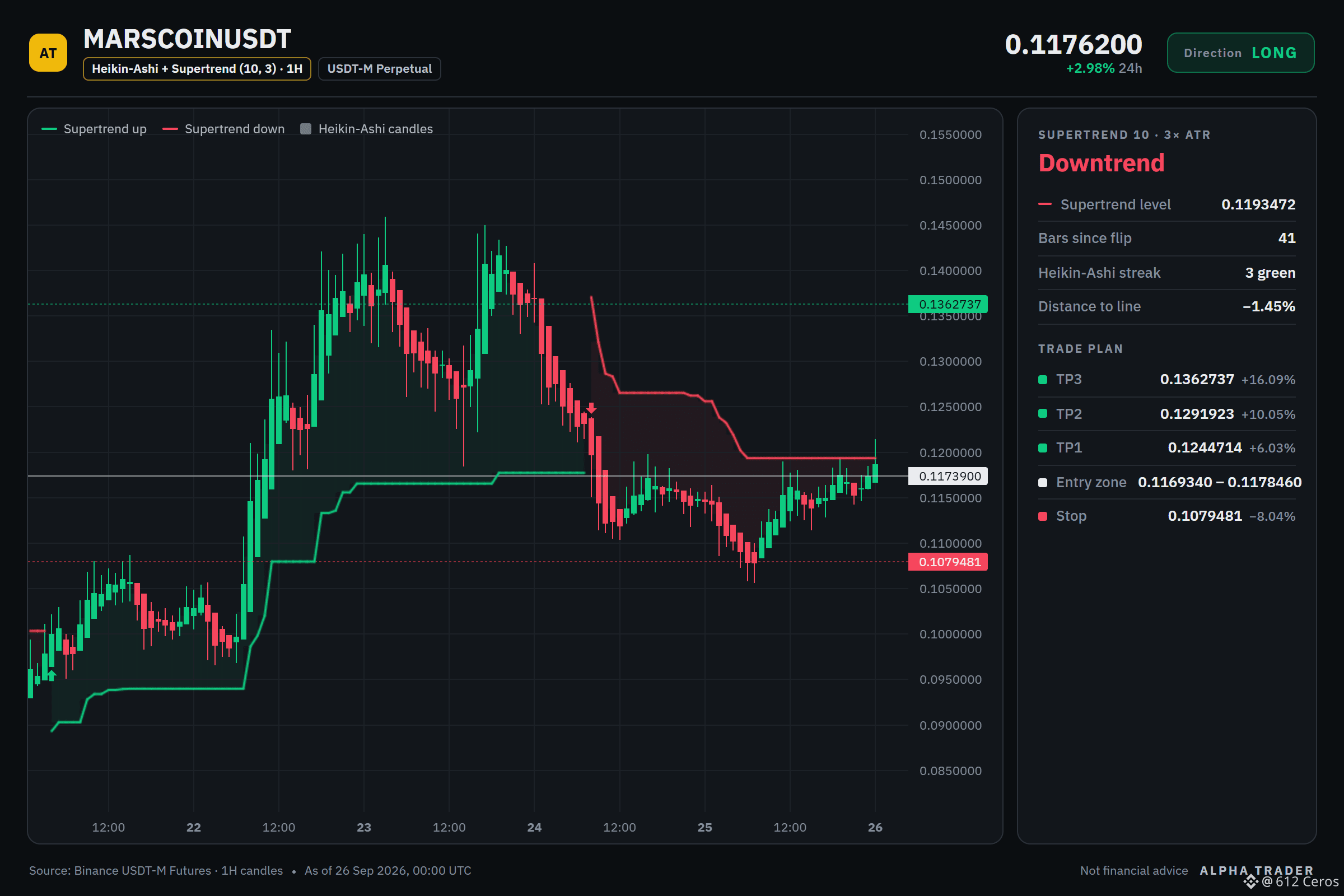The height and width of the screenshot is (896, 1344).
Task: Click the Binance watermark diamond icon
Action: [x=1250, y=881]
